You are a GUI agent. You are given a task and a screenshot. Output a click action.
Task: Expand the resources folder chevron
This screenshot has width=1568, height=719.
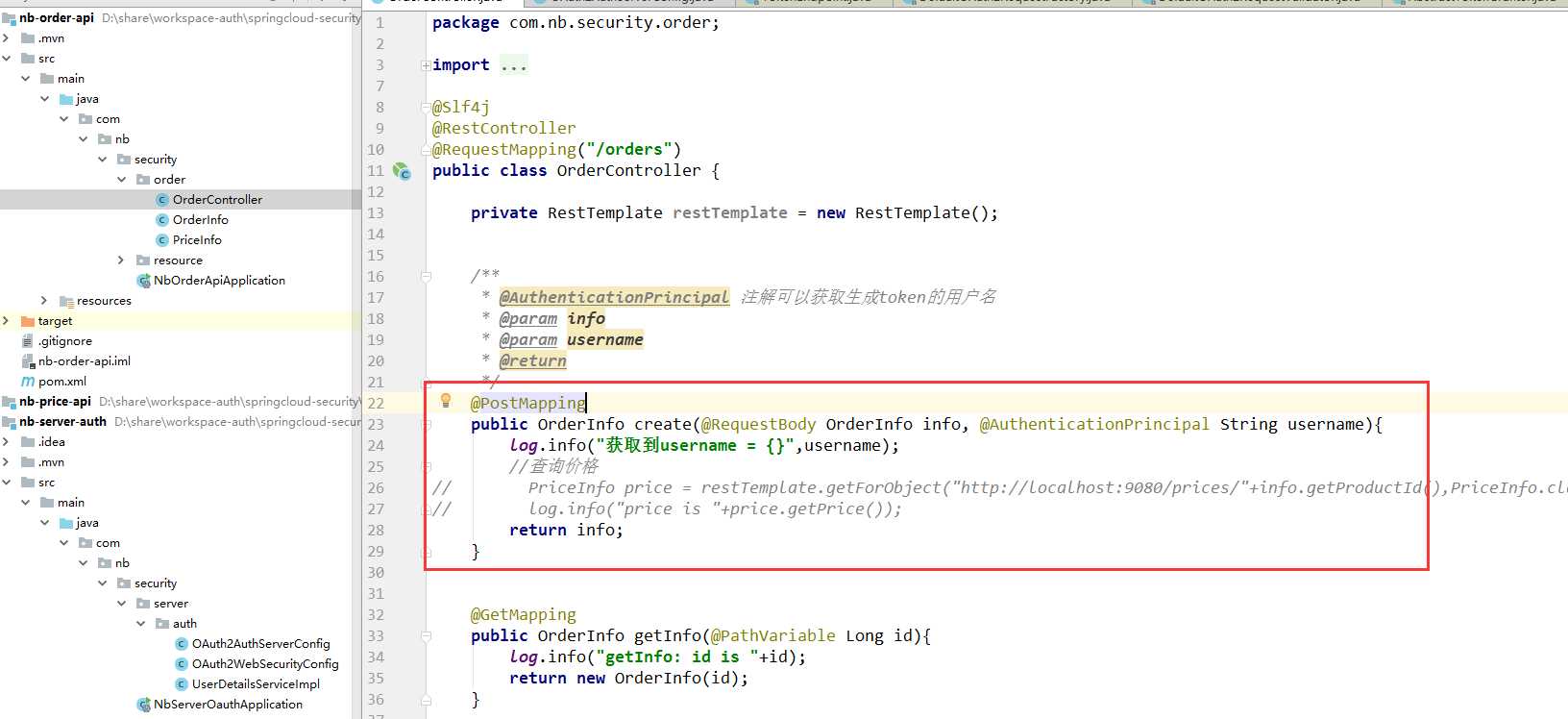click(44, 301)
